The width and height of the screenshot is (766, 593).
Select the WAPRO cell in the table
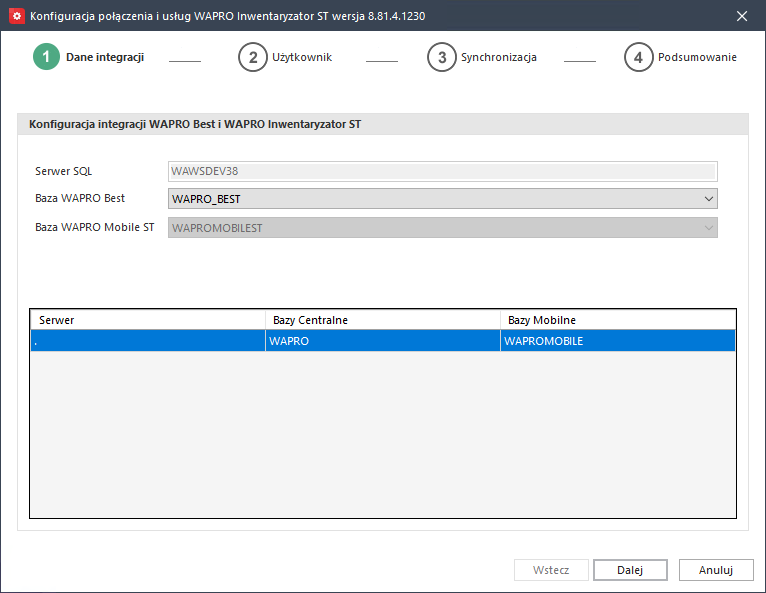(383, 341)
